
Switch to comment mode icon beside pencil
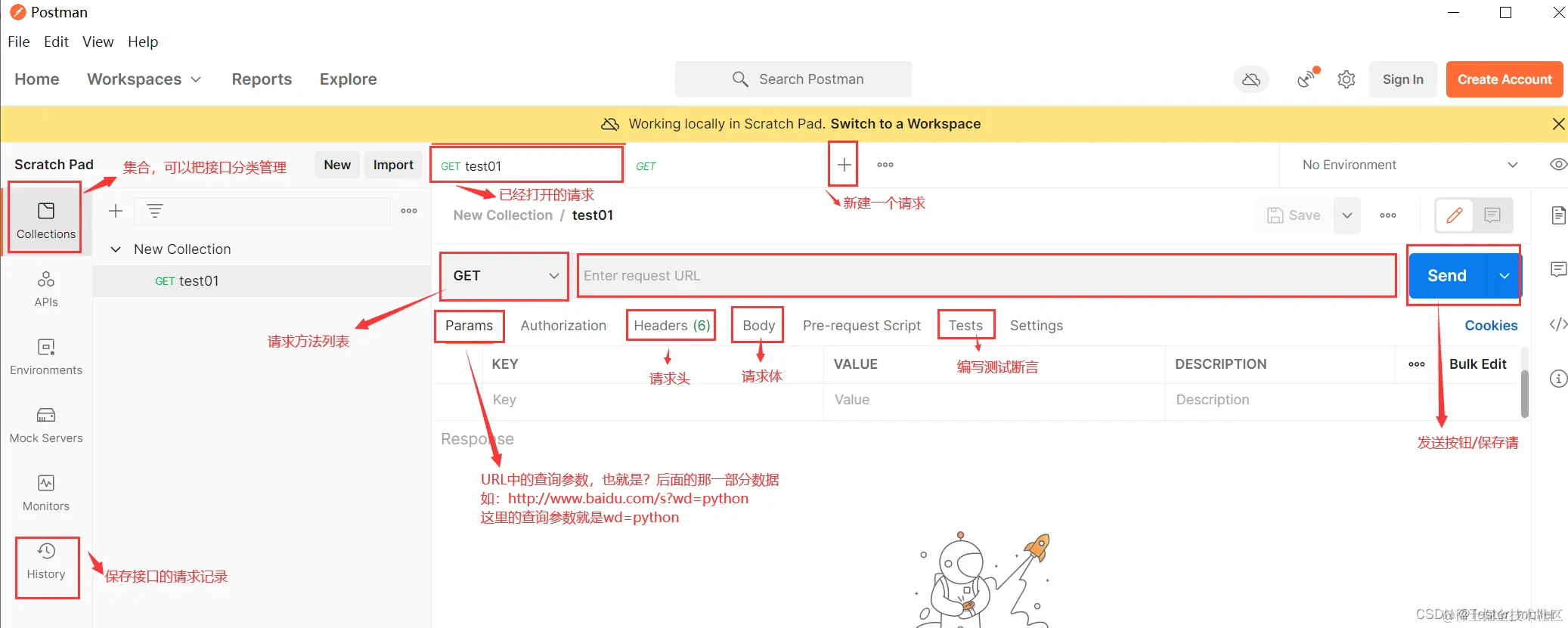(1492, 215)
